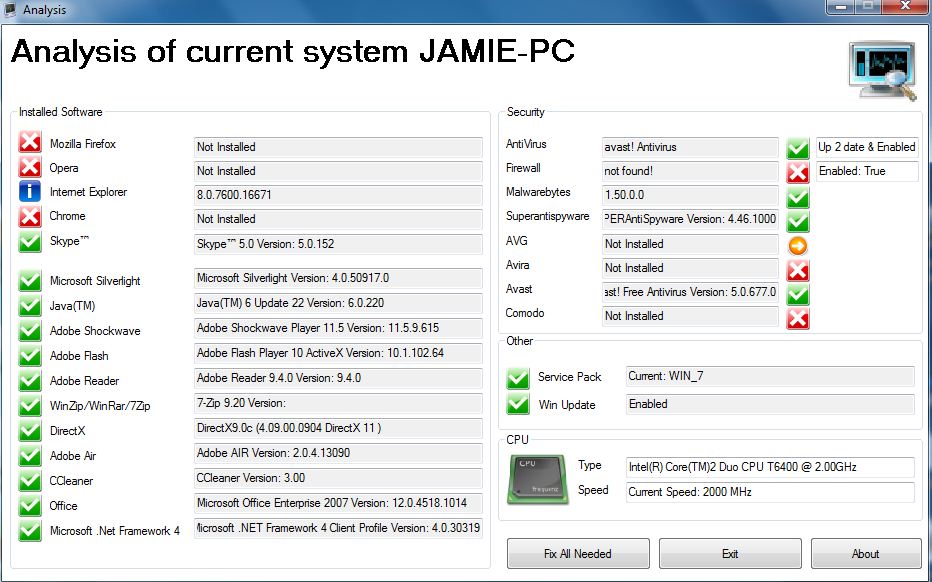Click the monitor analysis logo icon
932x582 pixels.
tap(882, 71)
